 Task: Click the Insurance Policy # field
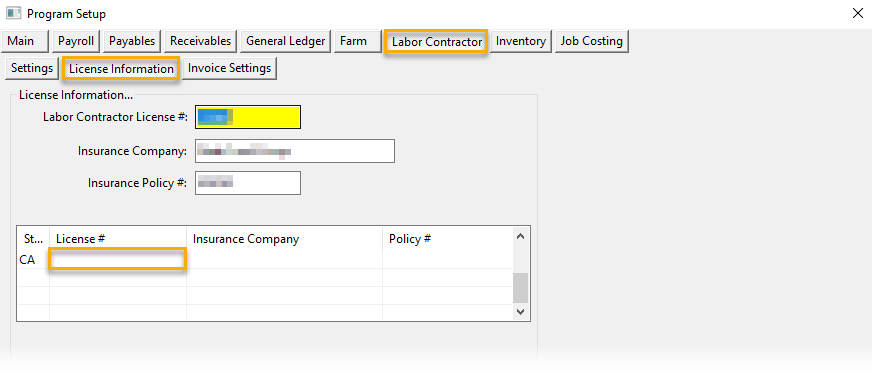(x=248, y=183)
